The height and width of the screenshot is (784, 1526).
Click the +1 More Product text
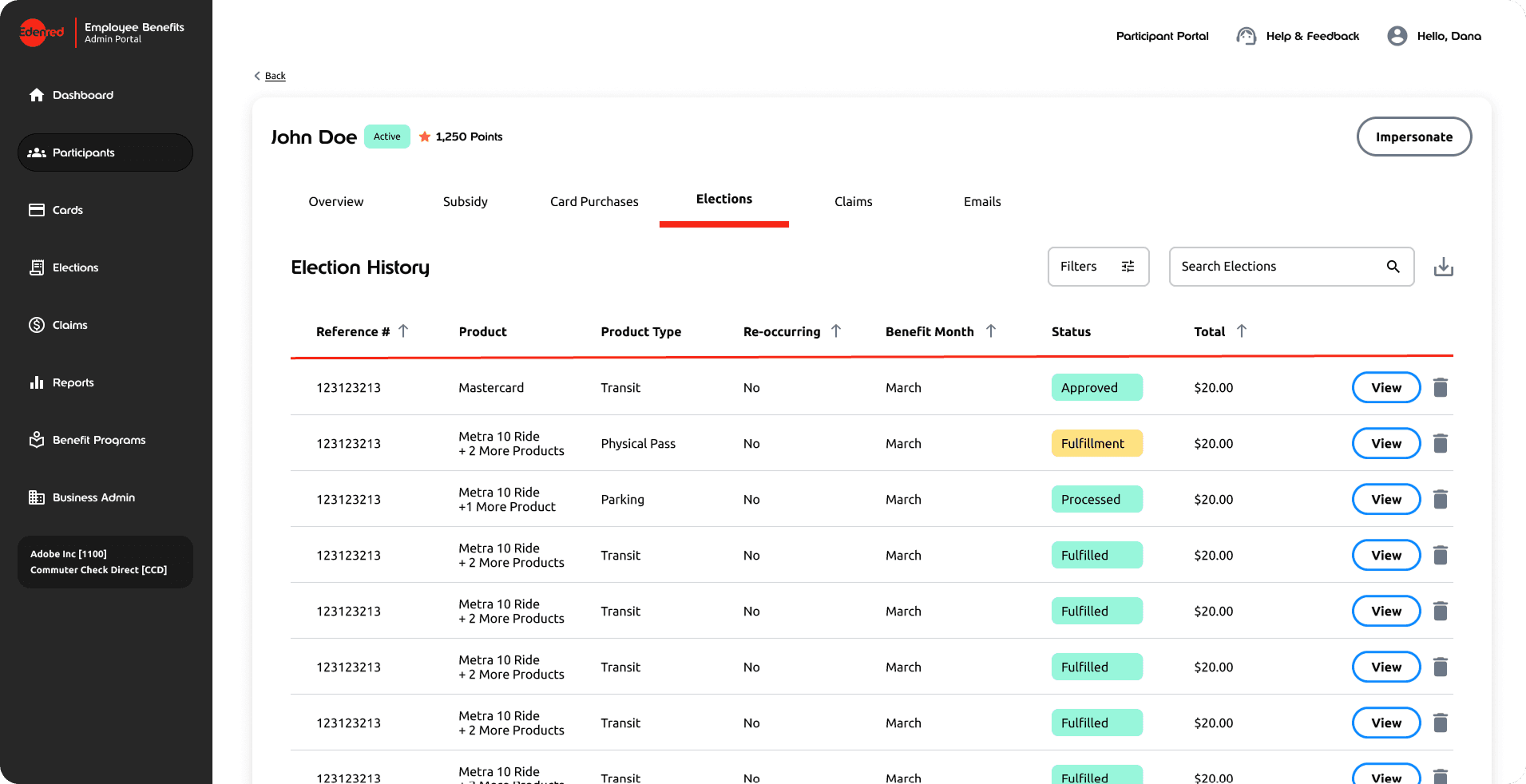tap(507, 507)
